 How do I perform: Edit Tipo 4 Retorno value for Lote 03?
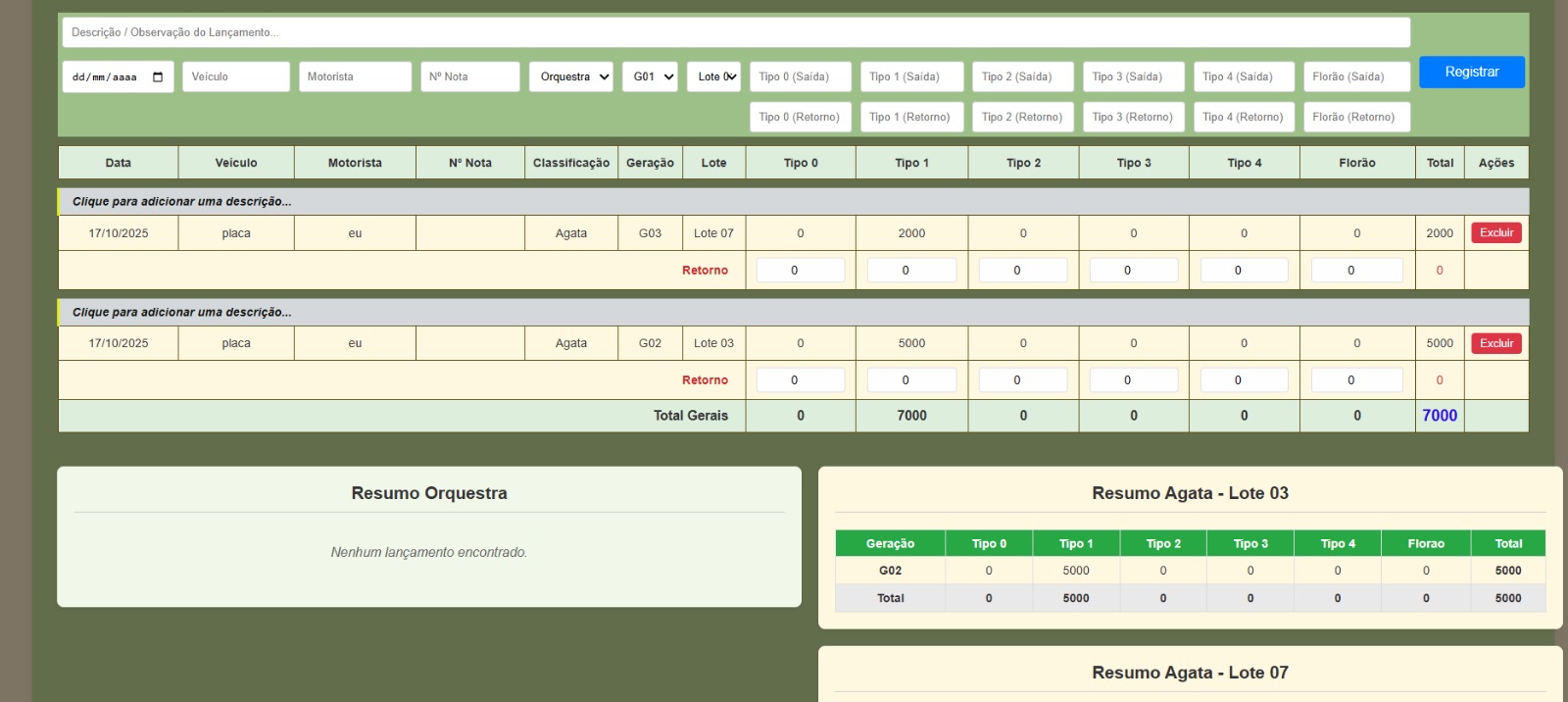(x=1245, y=379)
